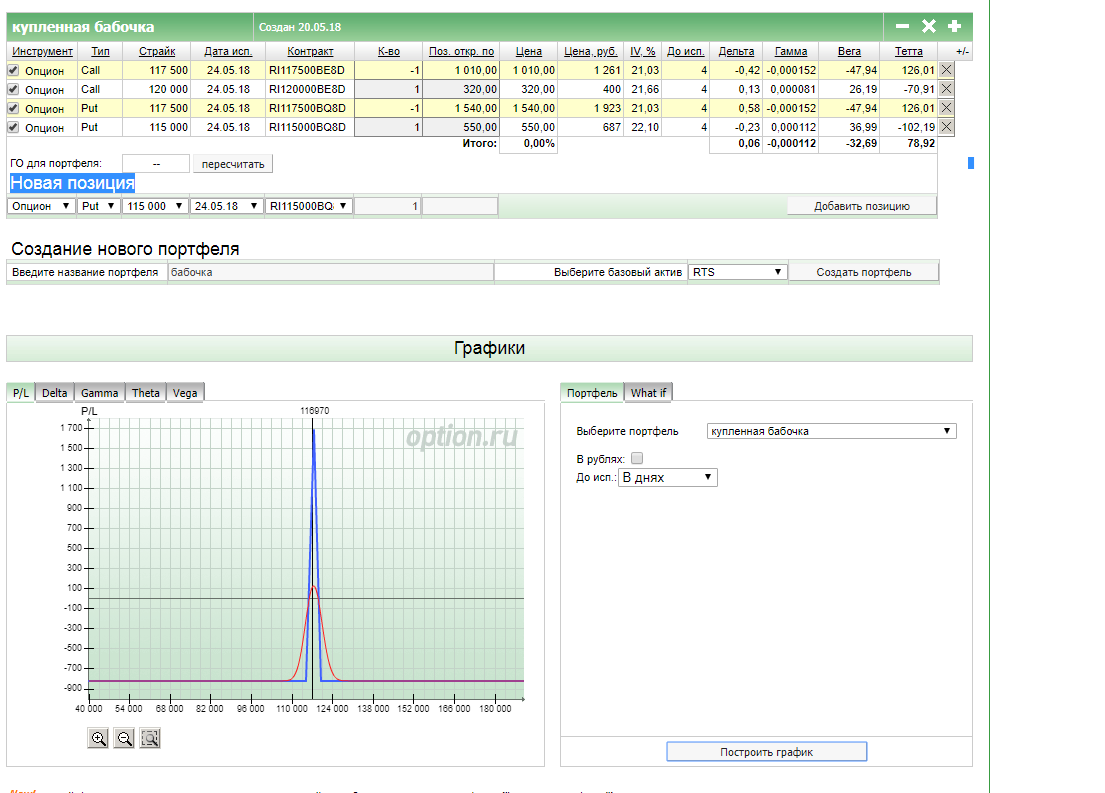Viewport: 1105px width, 793px height.
Task: Click the "Добавить позицию" button
Action: tap(861, 206)
